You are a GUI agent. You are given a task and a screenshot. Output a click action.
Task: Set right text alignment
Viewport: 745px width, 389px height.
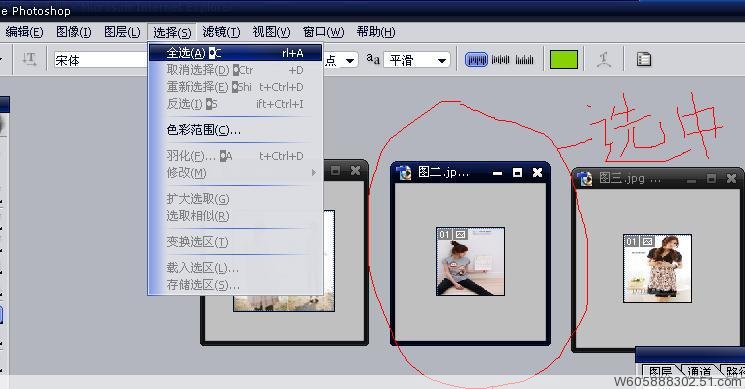tap(525, 60)
